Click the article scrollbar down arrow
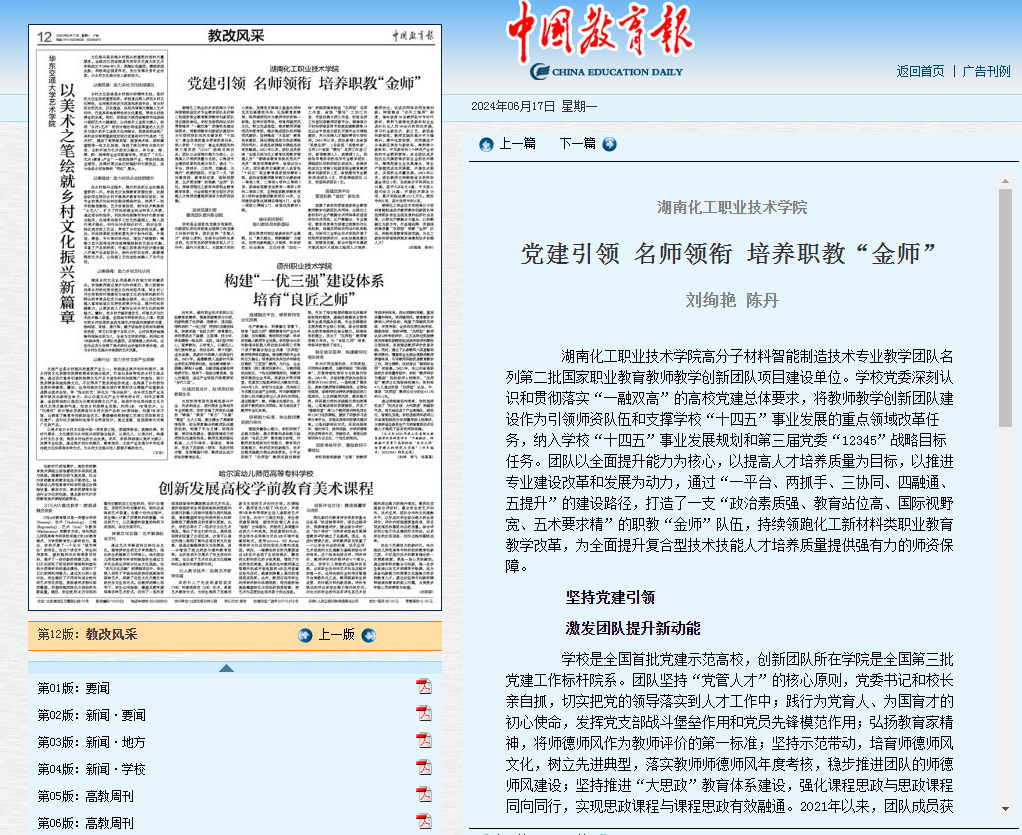 pos(1005,809)
